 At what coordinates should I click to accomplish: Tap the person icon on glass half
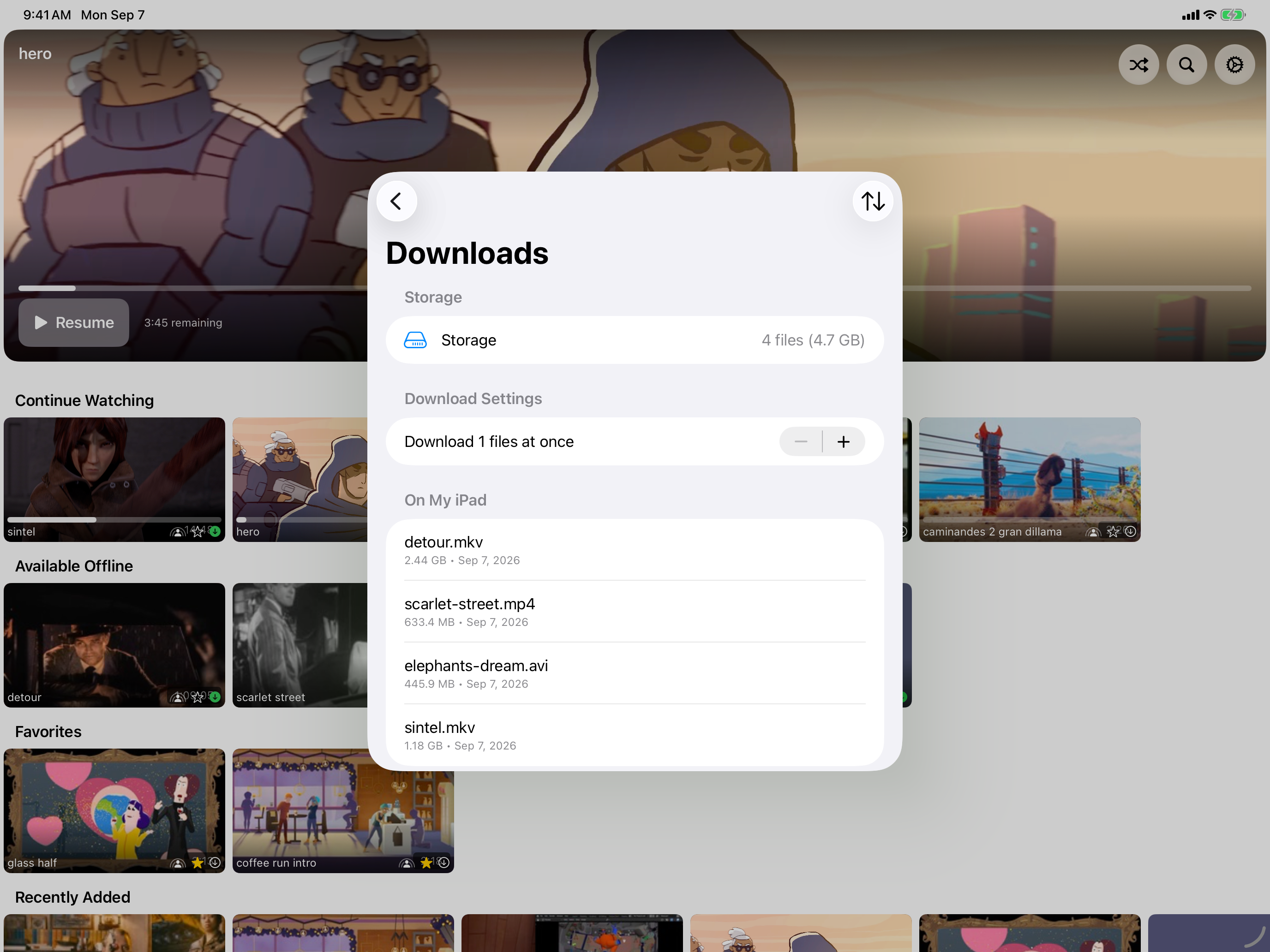pyautogui.click(x=178, y=863)
